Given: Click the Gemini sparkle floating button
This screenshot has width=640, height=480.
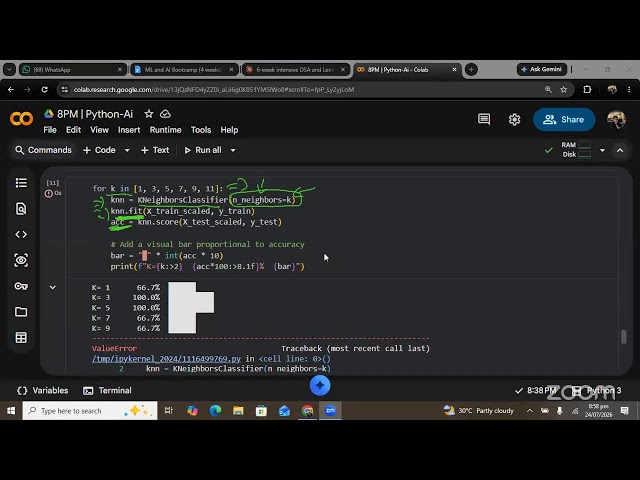Looking at the screenshot, I should tap(320, 385).
